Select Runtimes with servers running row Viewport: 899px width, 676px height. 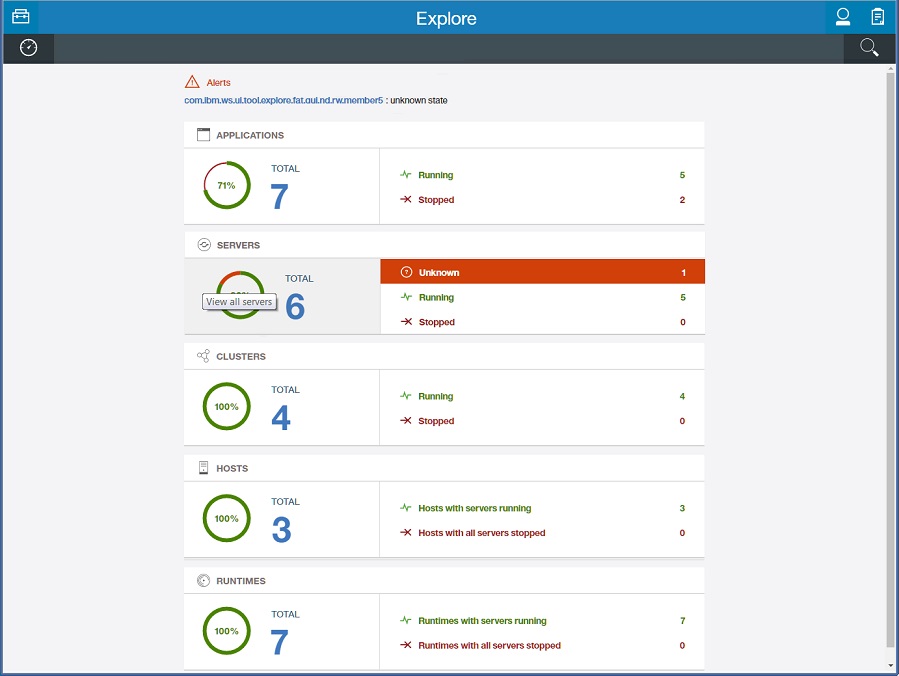(542, 621)
